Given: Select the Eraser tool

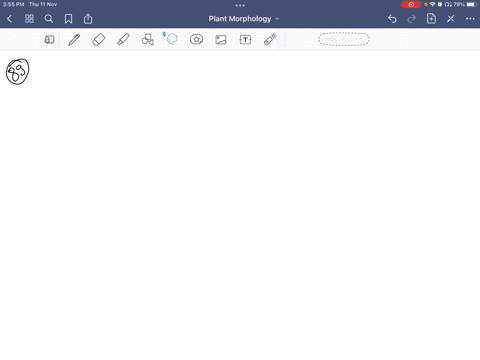Looking at the screenshot, I should [x=99, y=40].
